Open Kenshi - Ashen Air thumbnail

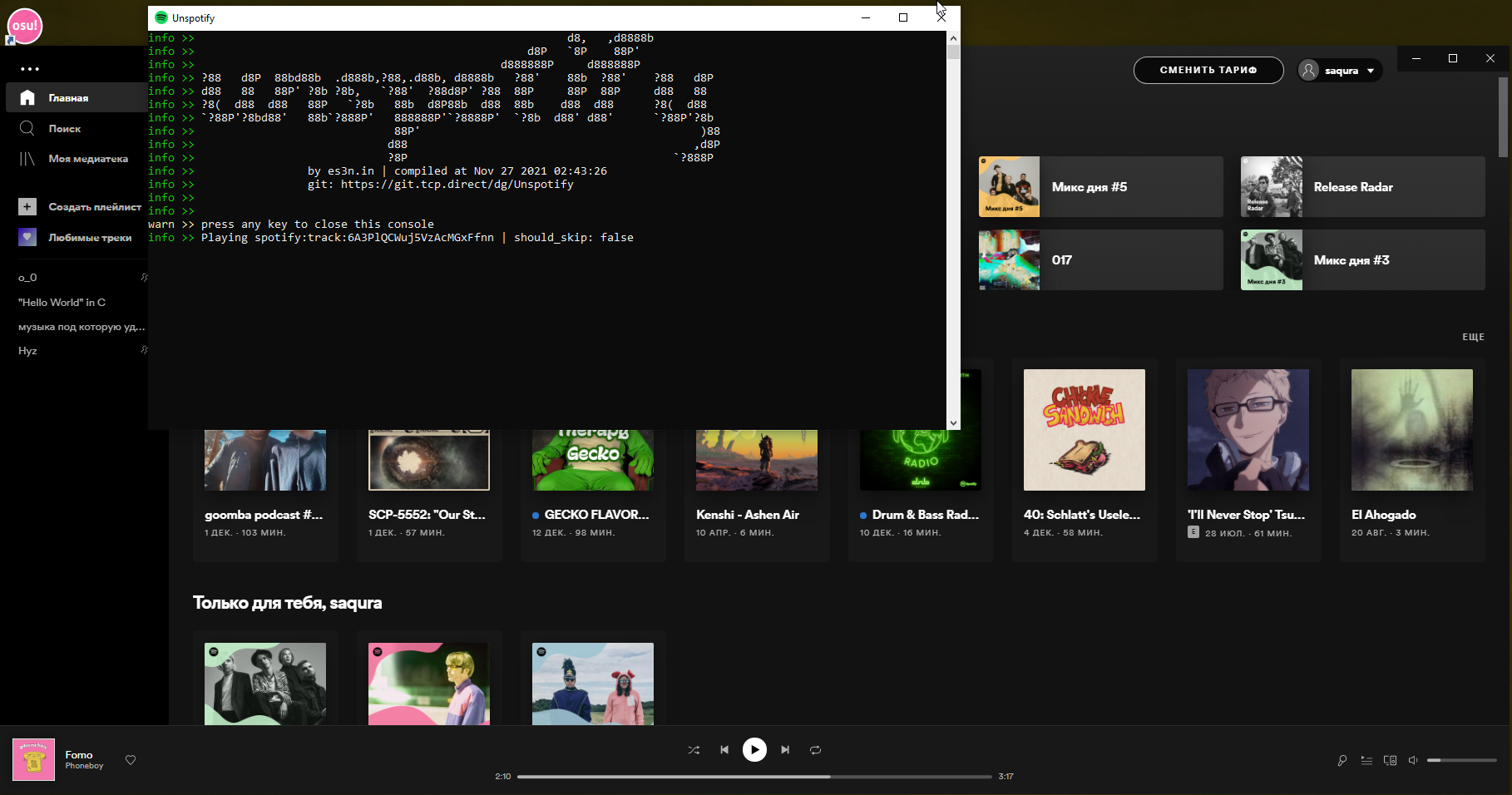click(757, 460)
